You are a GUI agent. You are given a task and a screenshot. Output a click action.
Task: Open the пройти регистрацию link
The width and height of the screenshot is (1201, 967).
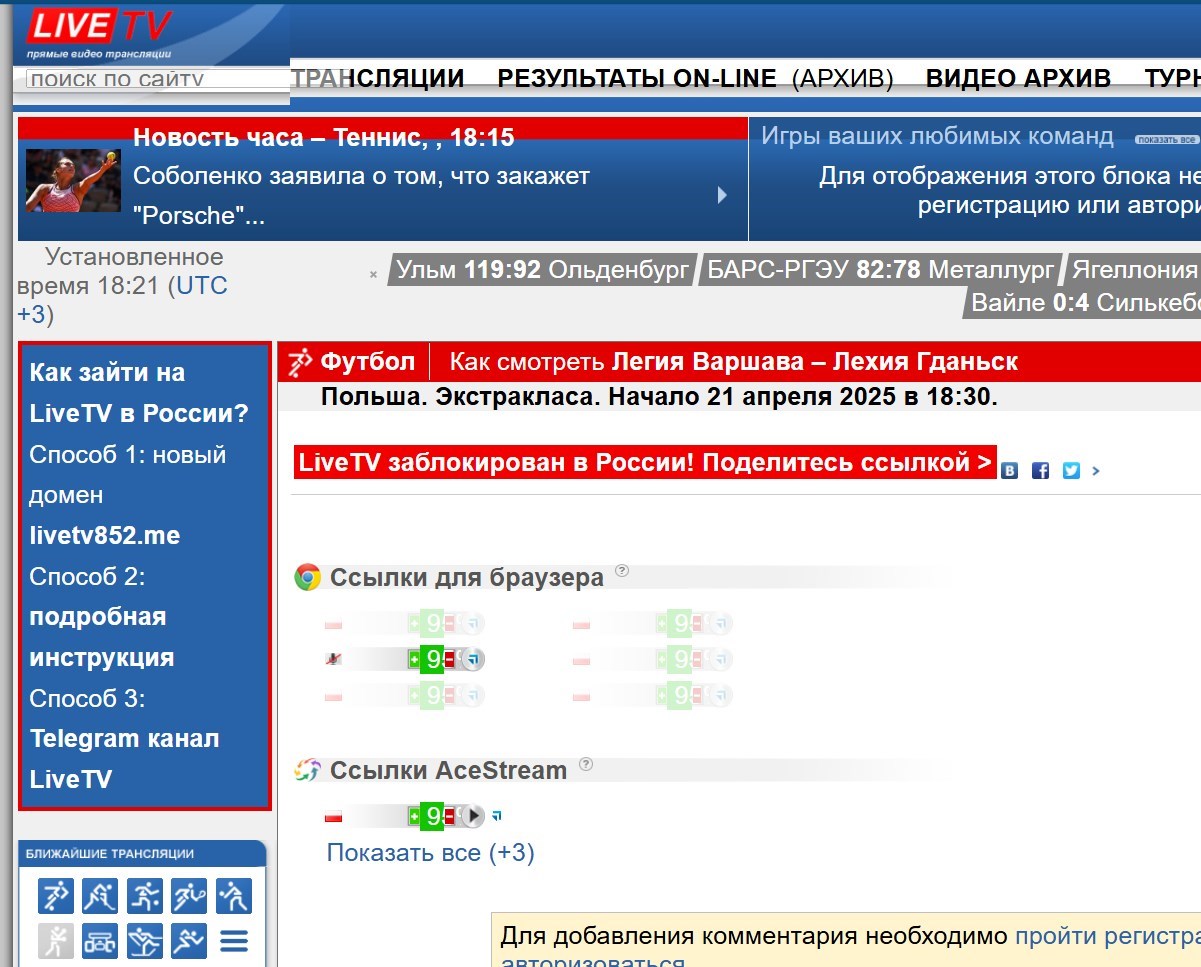tap(1107, 937)
